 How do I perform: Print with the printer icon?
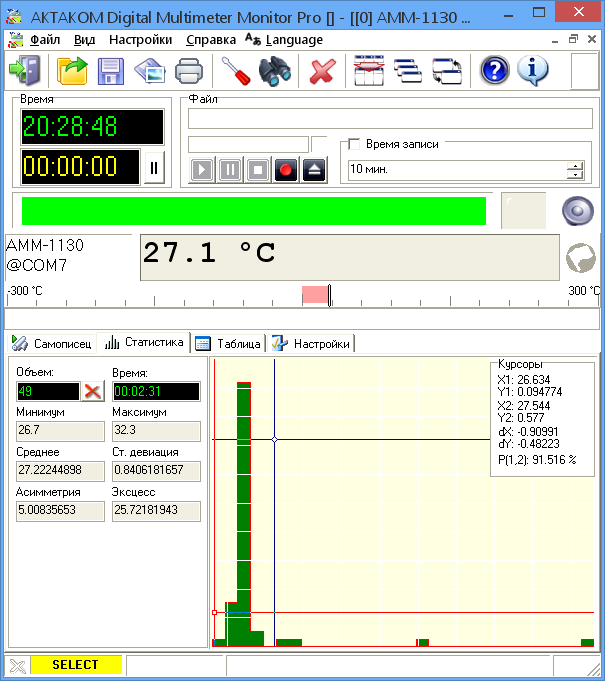pyautogui.click(x=189, y=71)
